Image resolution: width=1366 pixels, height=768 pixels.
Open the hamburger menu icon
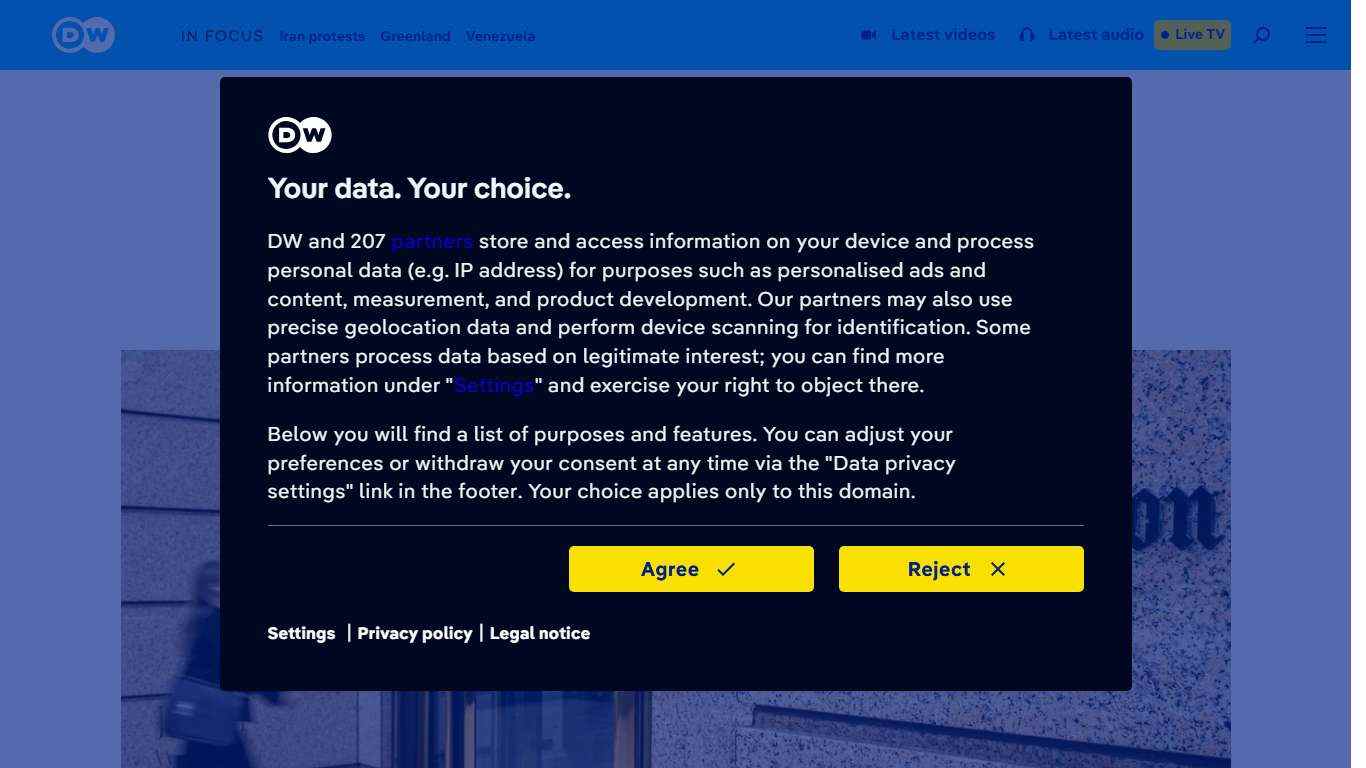click(x=1316, y=35)
